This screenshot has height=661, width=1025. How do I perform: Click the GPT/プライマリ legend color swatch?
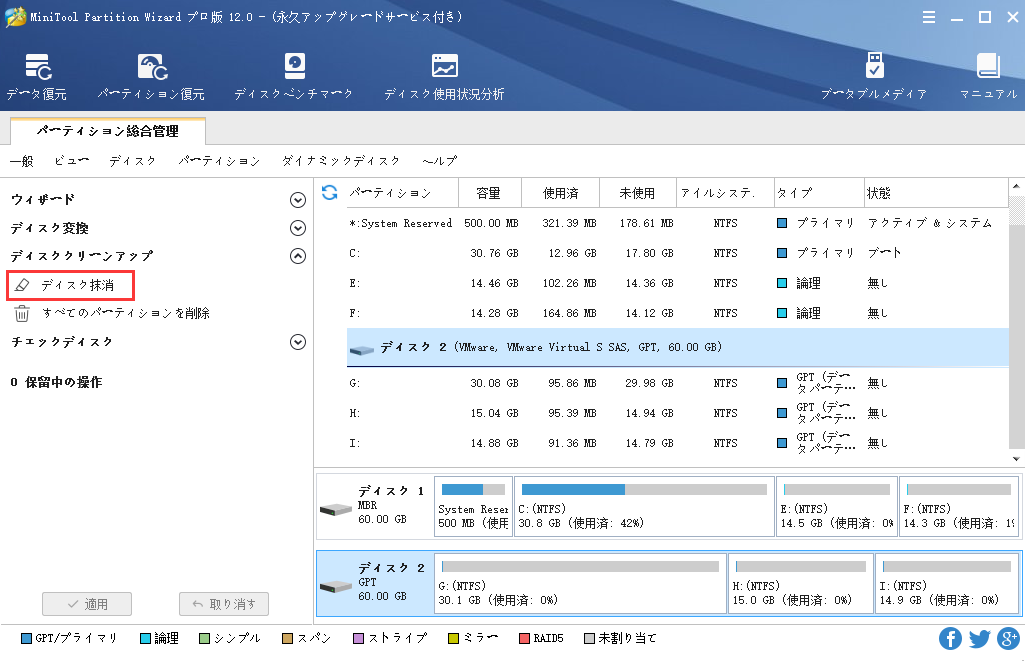[27, 639]
